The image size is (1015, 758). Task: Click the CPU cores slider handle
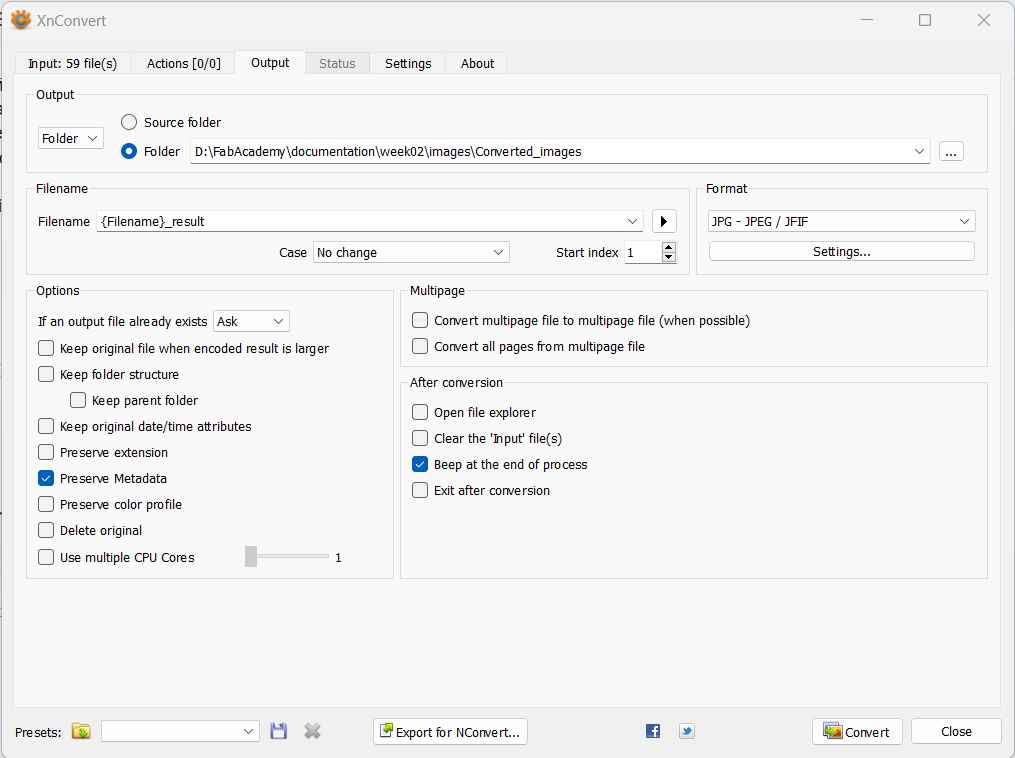pos(251,557)
